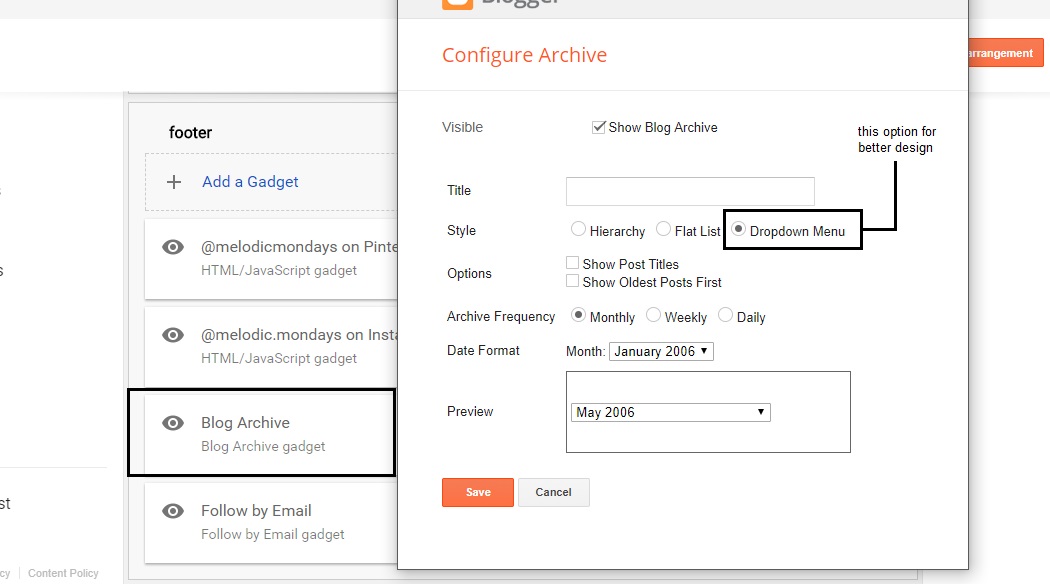
Task: Toggle visibility eye for Pinterest gadget
Action: click(173, 247)
